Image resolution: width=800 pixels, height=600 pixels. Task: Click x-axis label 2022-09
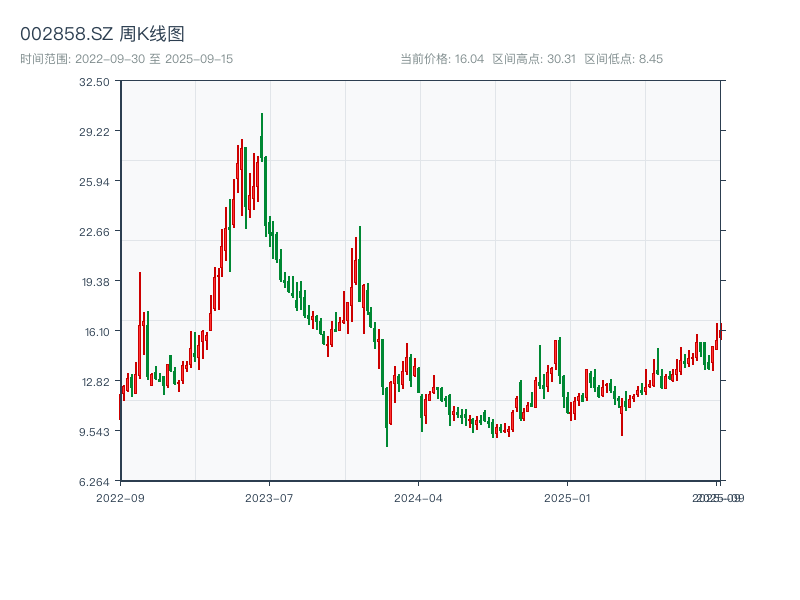pyautogui.click(x=120, y=498)
